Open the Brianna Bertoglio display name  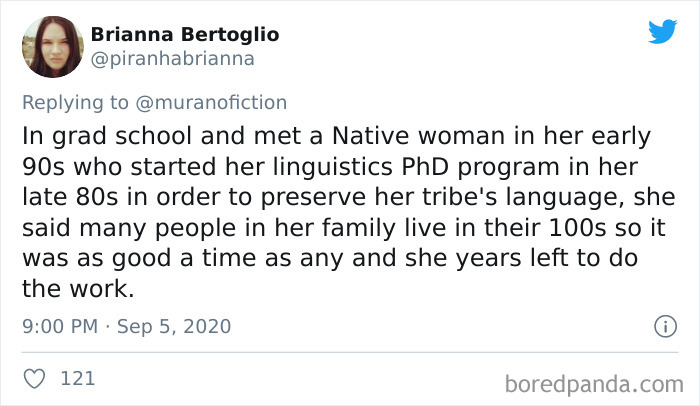click(x=185, y=34)
